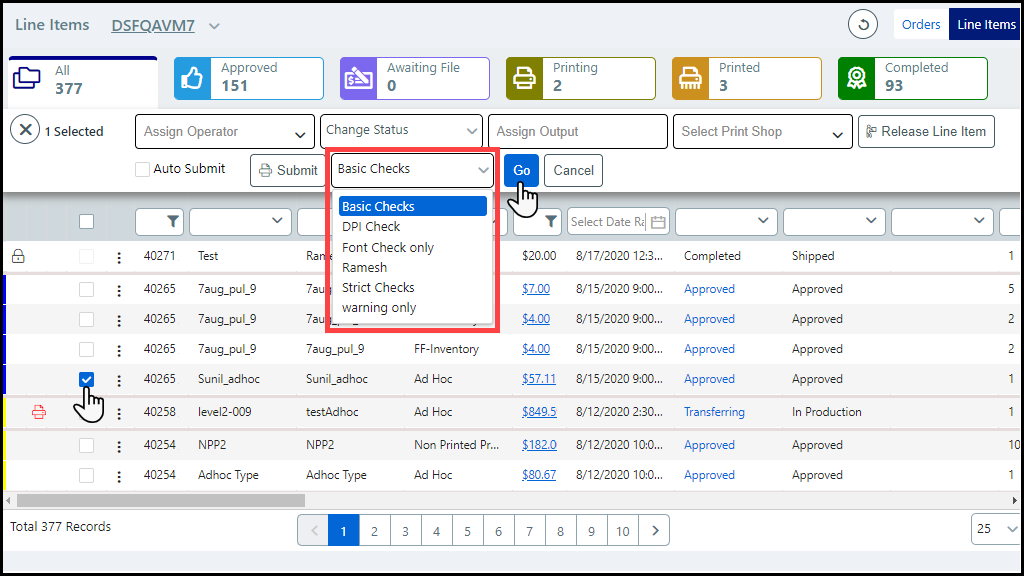This screenshot has width=1024, height=576.
Task: Open the three-dot menu for order 40271
Action: pos(119,257)
